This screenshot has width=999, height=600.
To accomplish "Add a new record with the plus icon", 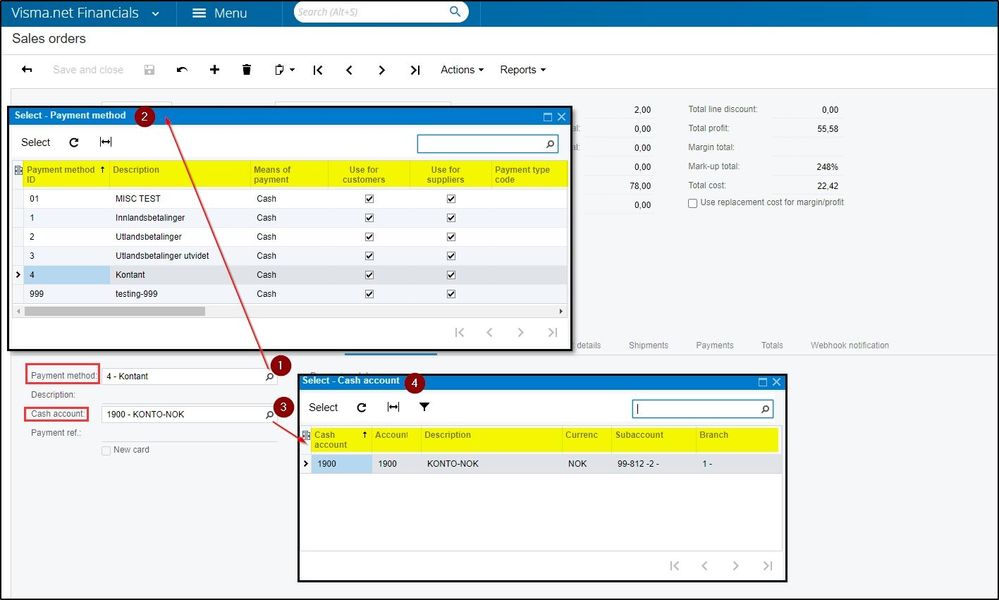I will click(x=215, y=69).
